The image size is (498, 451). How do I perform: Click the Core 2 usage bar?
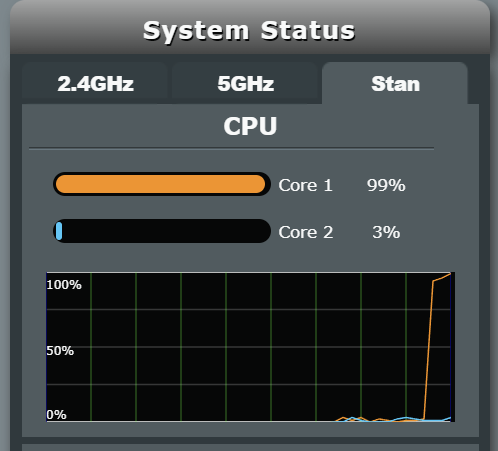coord(162,231)
